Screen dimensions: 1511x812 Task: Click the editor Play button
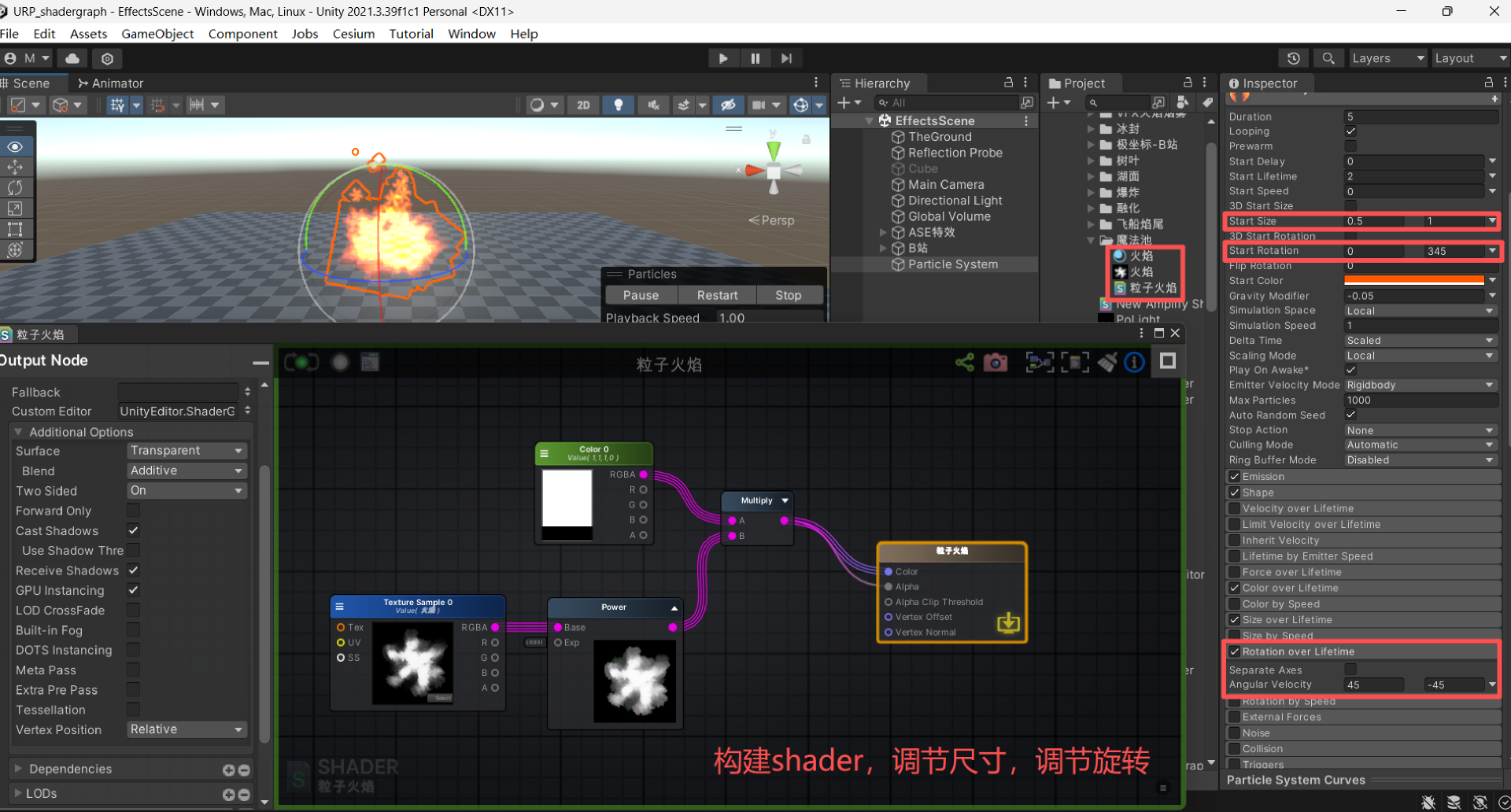[722, 58]
